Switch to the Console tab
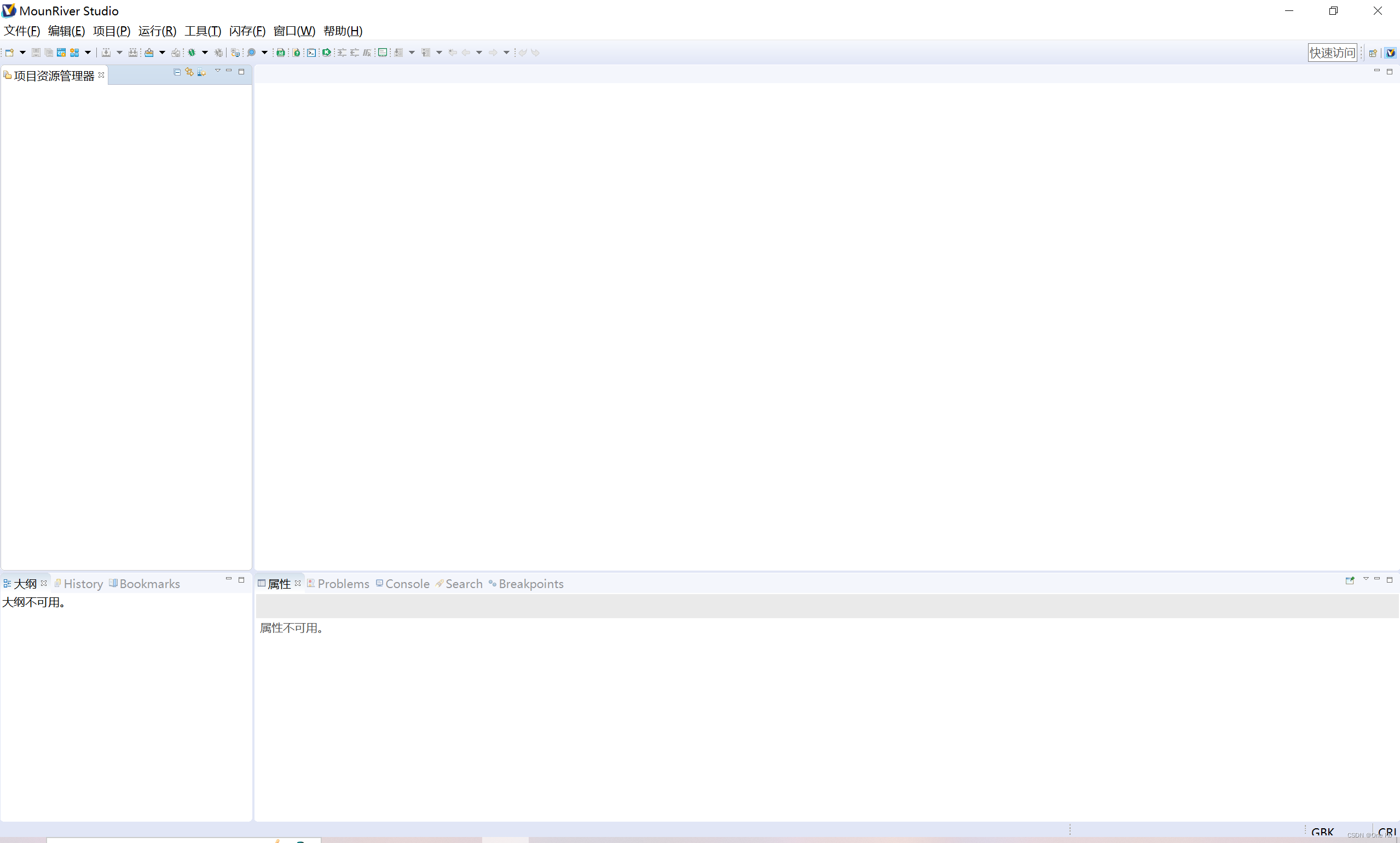This screenshot has width=1400, height=843. tap(407, 583)
